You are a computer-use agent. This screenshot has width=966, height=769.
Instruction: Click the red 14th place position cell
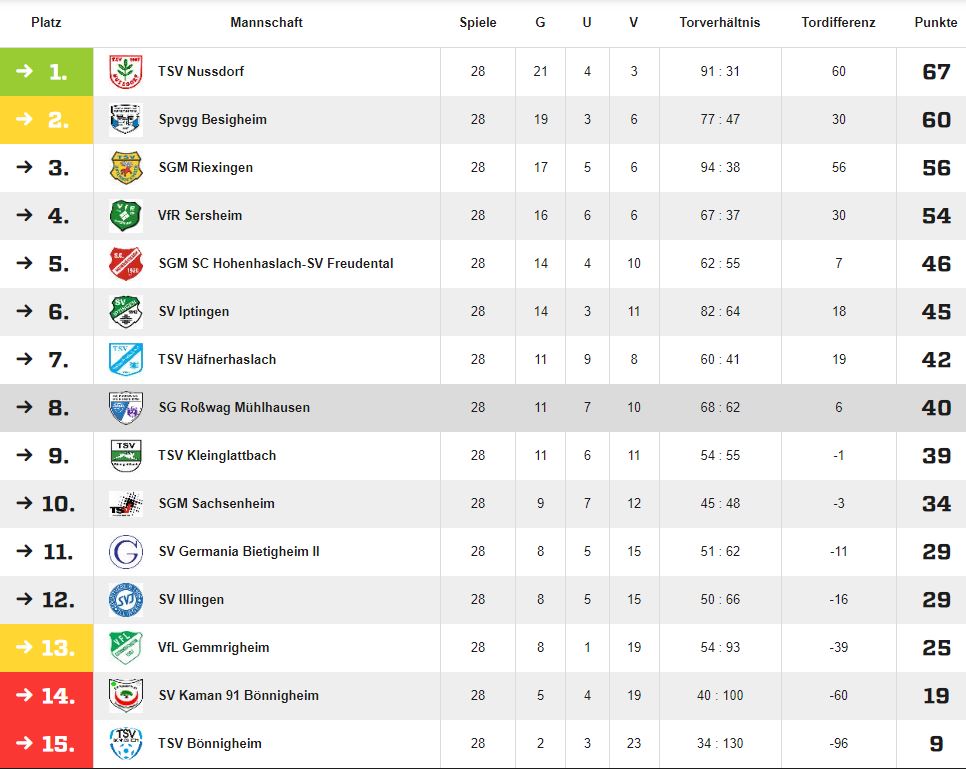46,696
